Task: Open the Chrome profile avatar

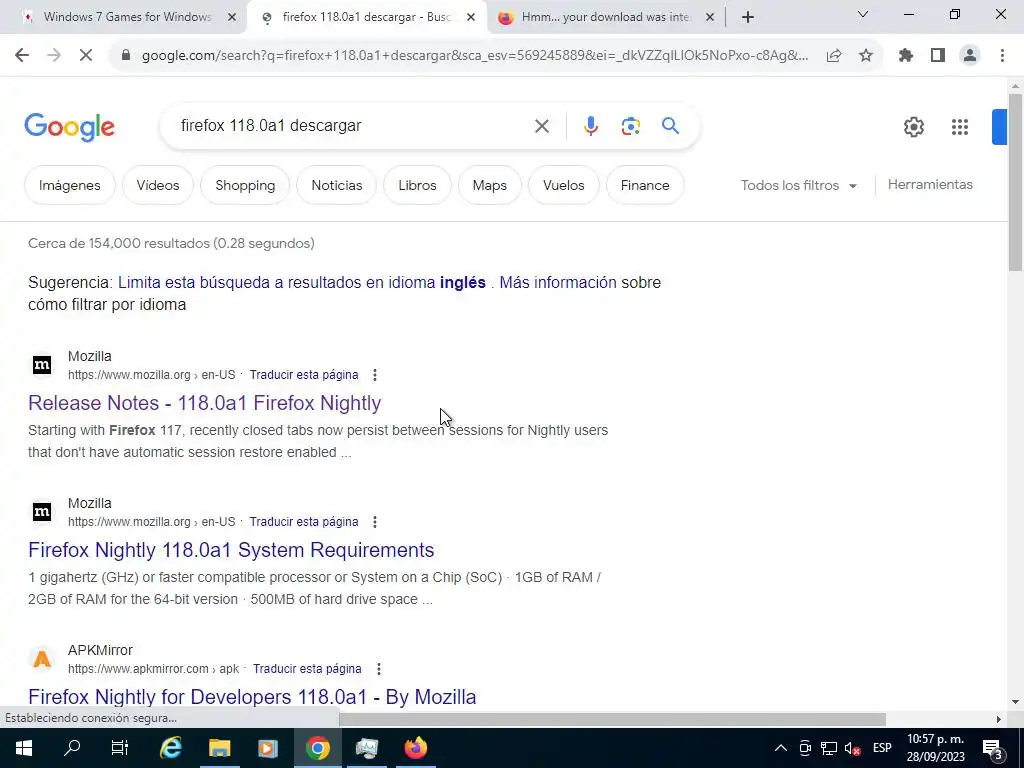Action: click(970, 56)
